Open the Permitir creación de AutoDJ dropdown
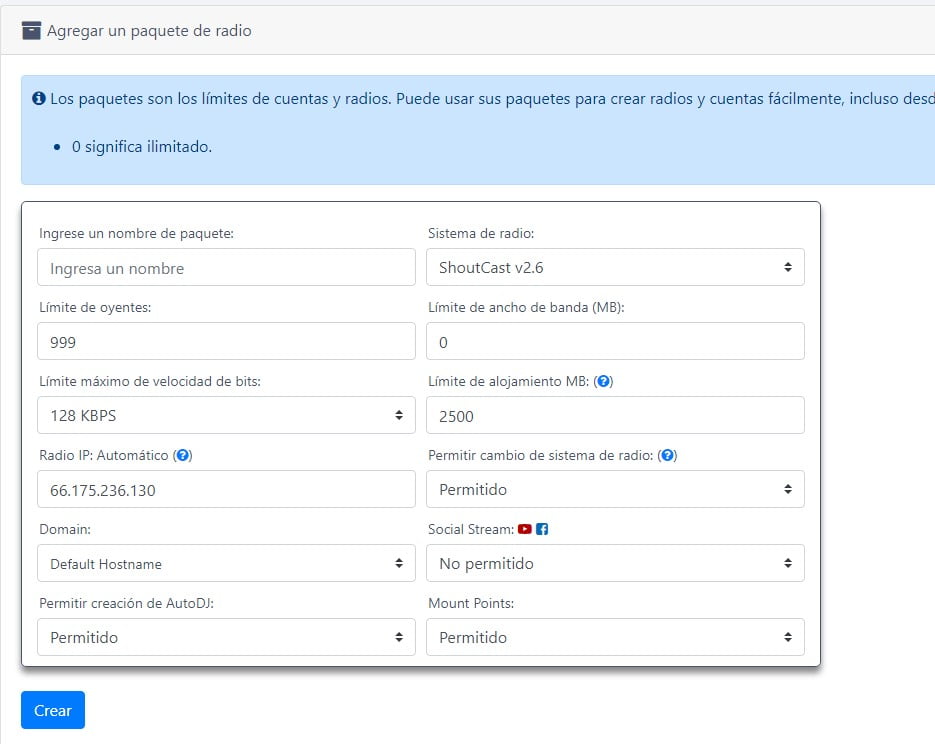This screenshot has width=935, height=744. (226, 637)
